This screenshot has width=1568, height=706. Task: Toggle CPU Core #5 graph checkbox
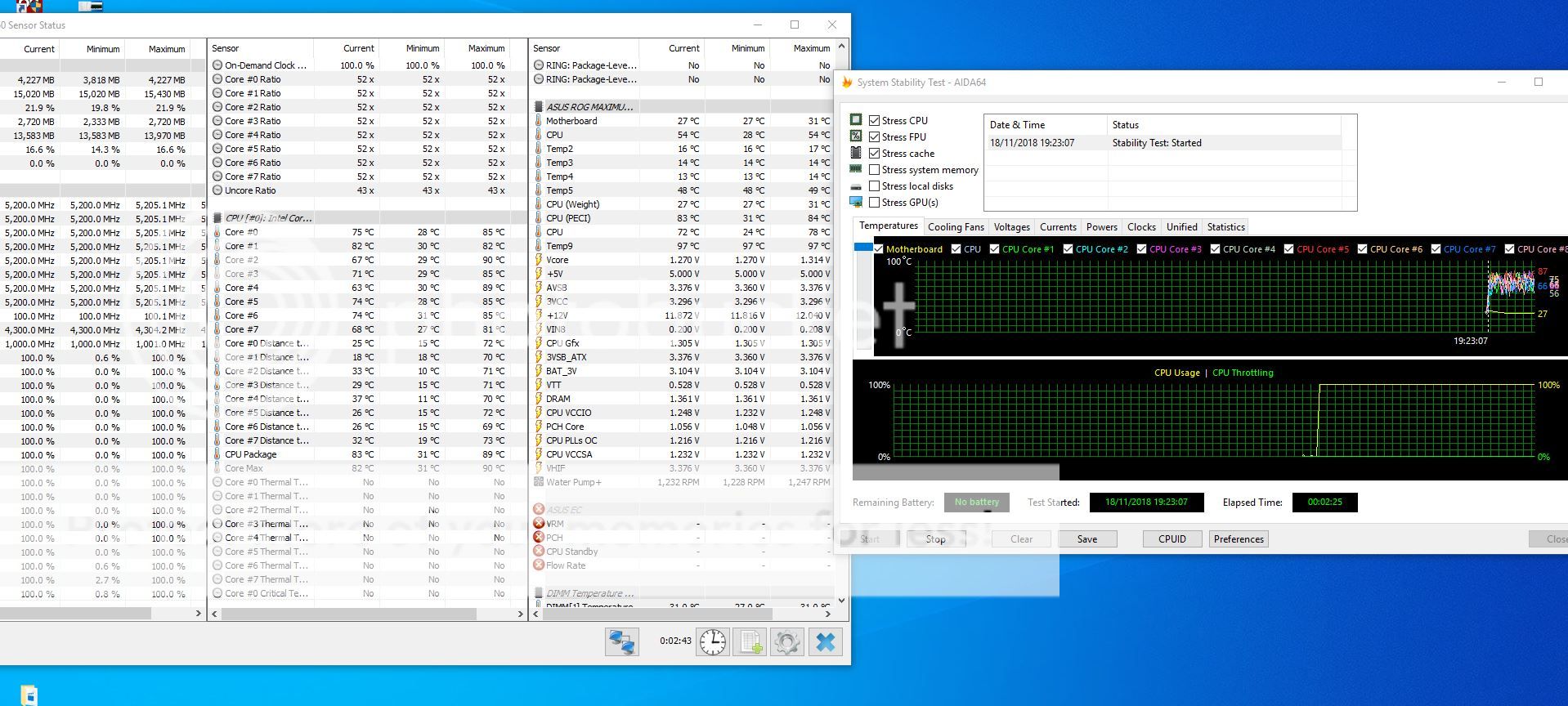[1289, 249]
